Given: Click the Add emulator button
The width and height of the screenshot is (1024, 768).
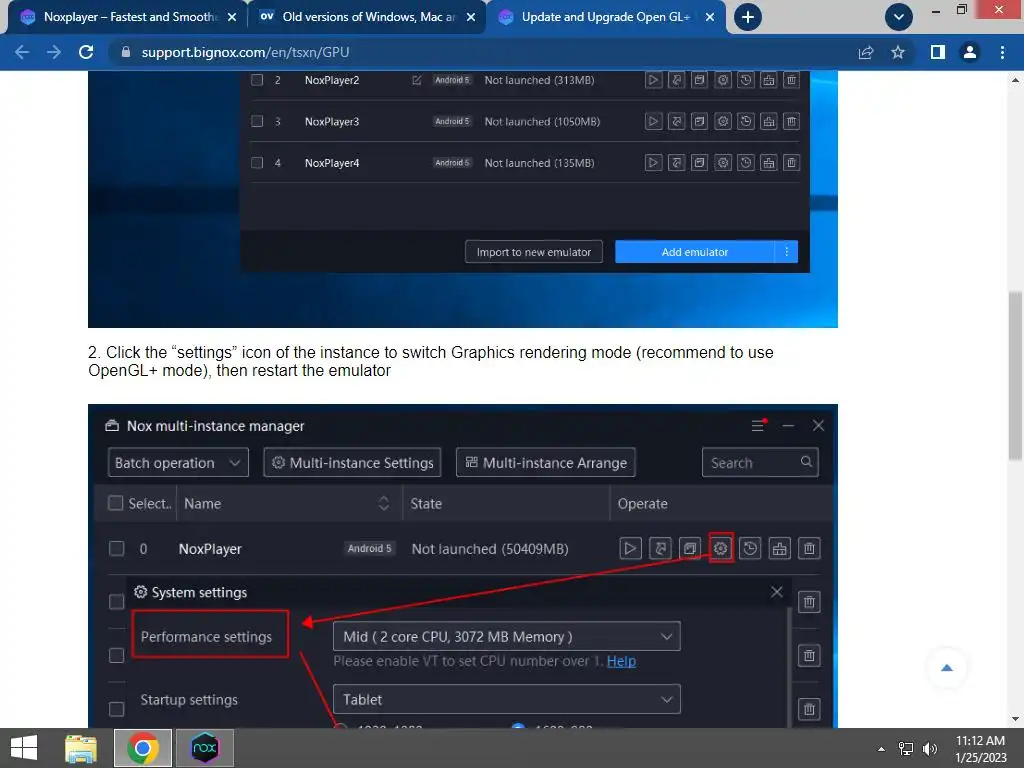Looking at the screenshot, I should pos(695,252).
